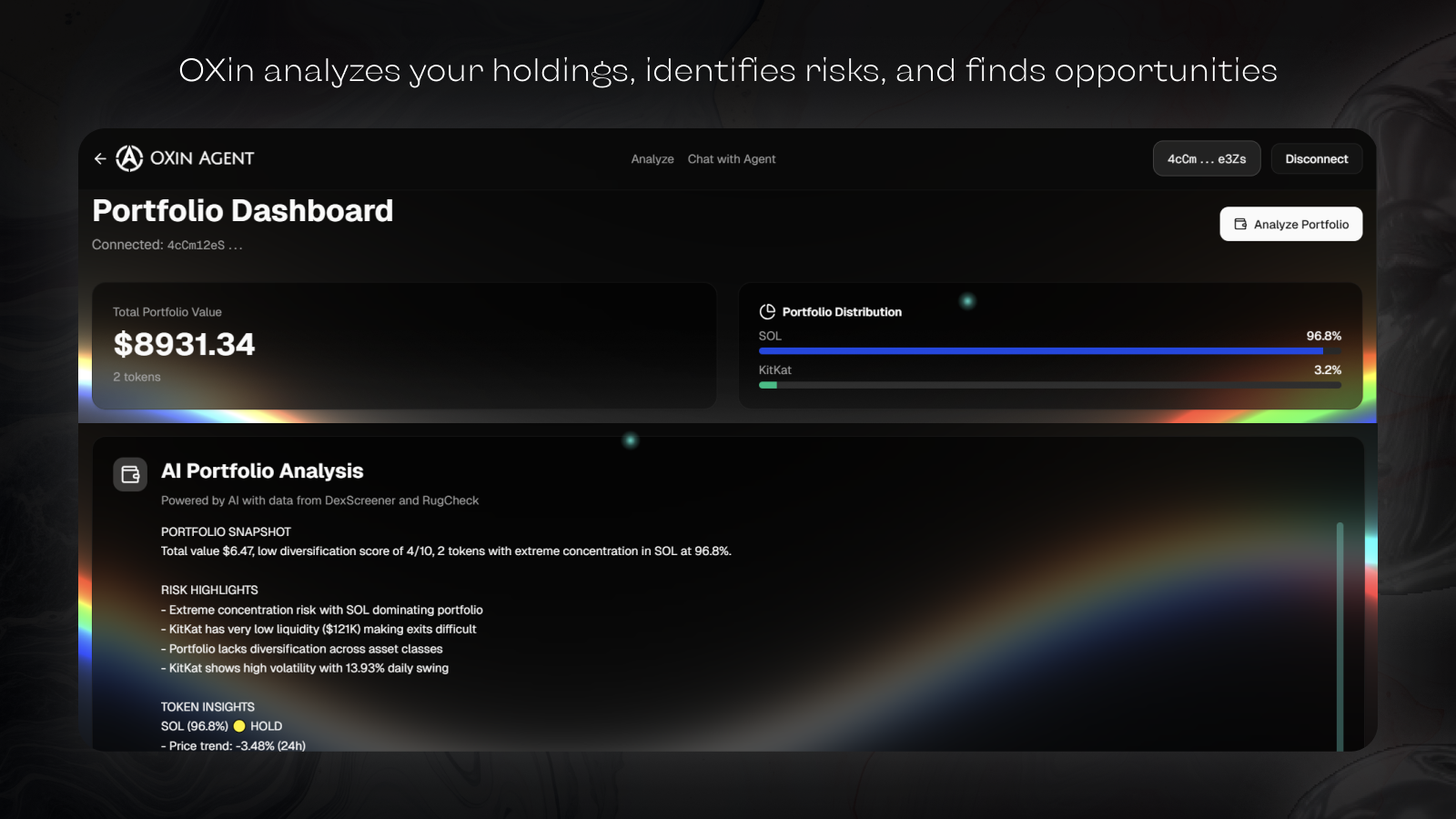Click the back arrow beside the logo

[100, 158]
